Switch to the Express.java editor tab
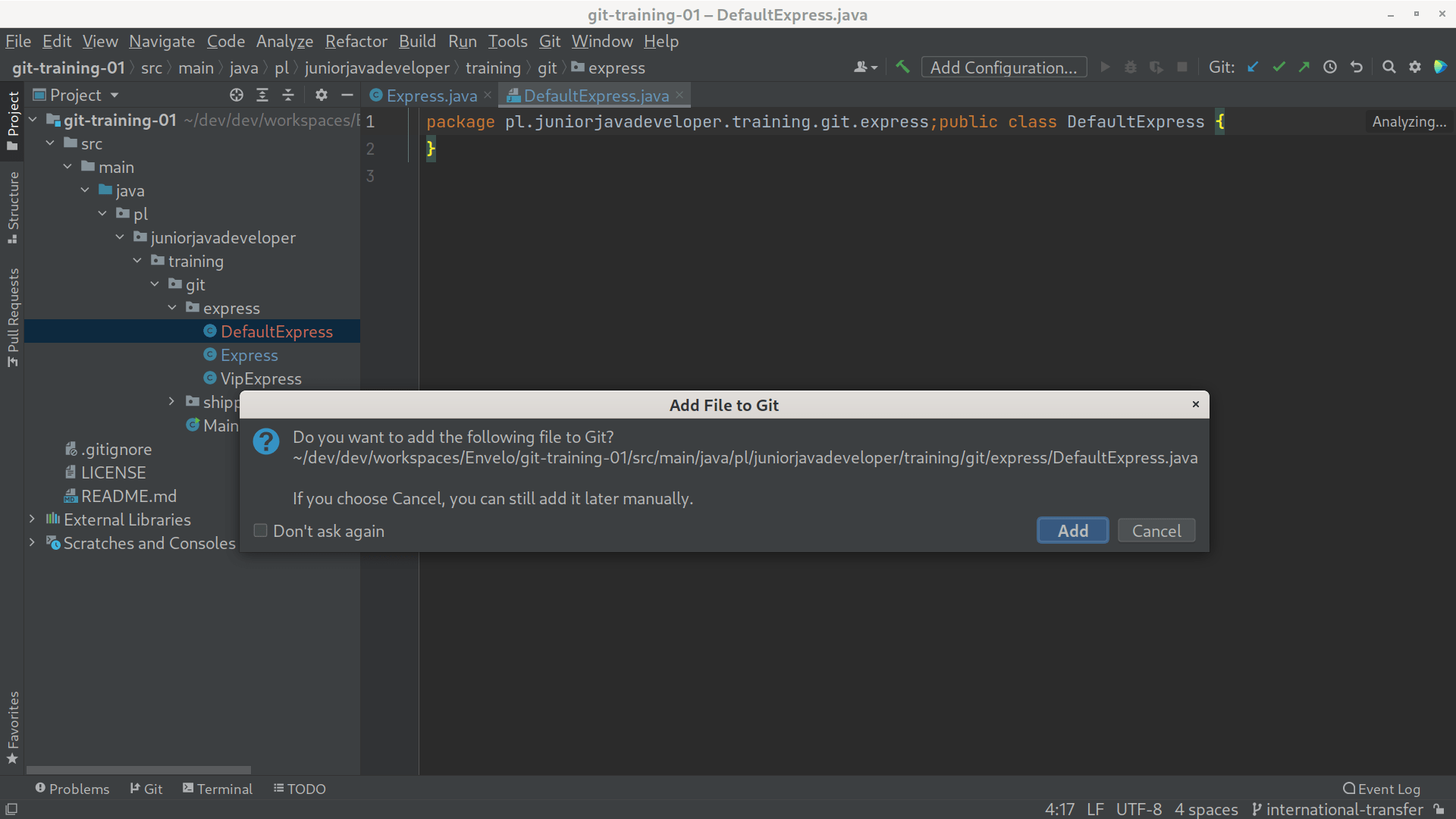The height and width of the screenshot is (819, 1456). pyautogui.click(x=431, y=96)
